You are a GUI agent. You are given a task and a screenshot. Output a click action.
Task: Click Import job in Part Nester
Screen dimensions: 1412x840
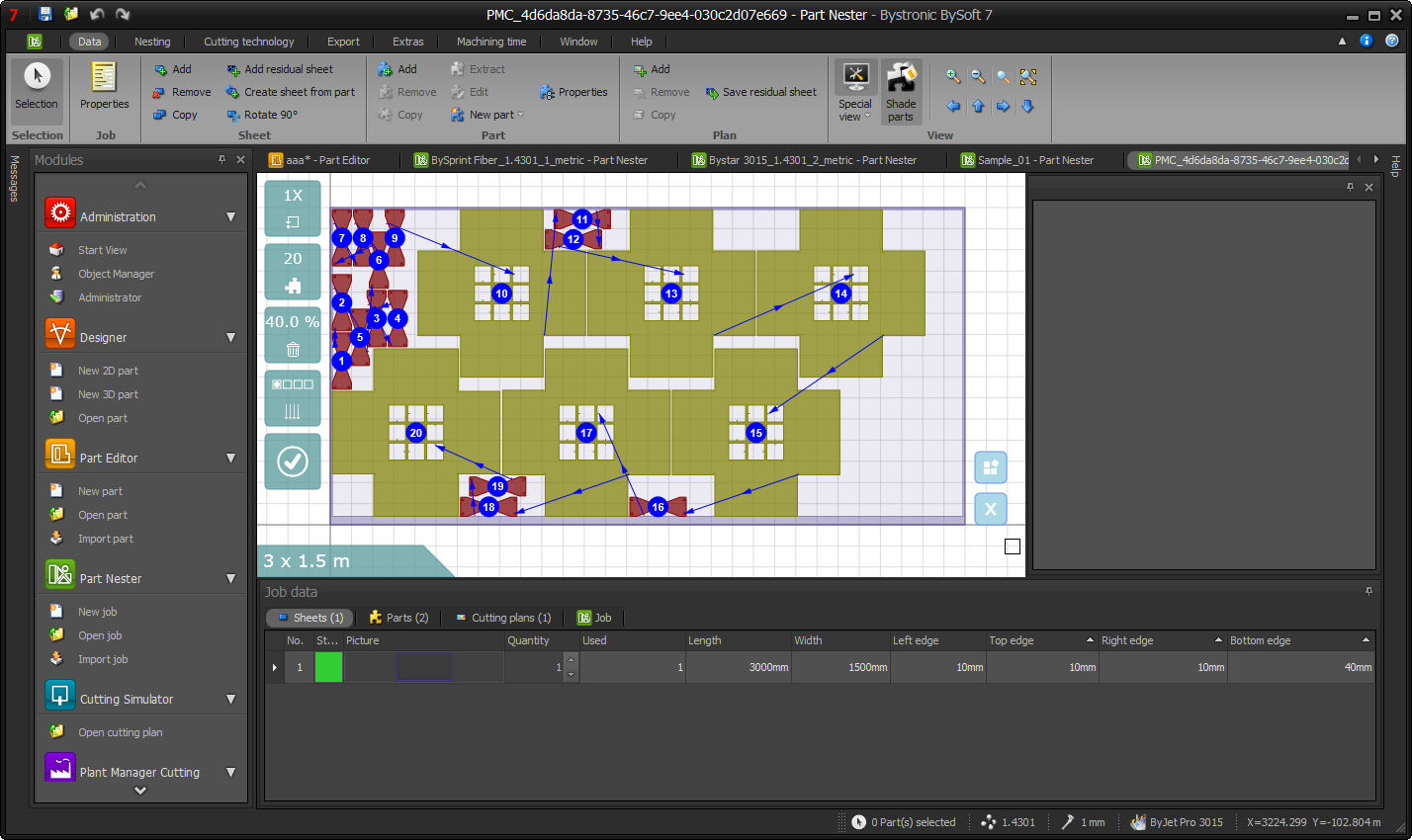tap(103, 659)
